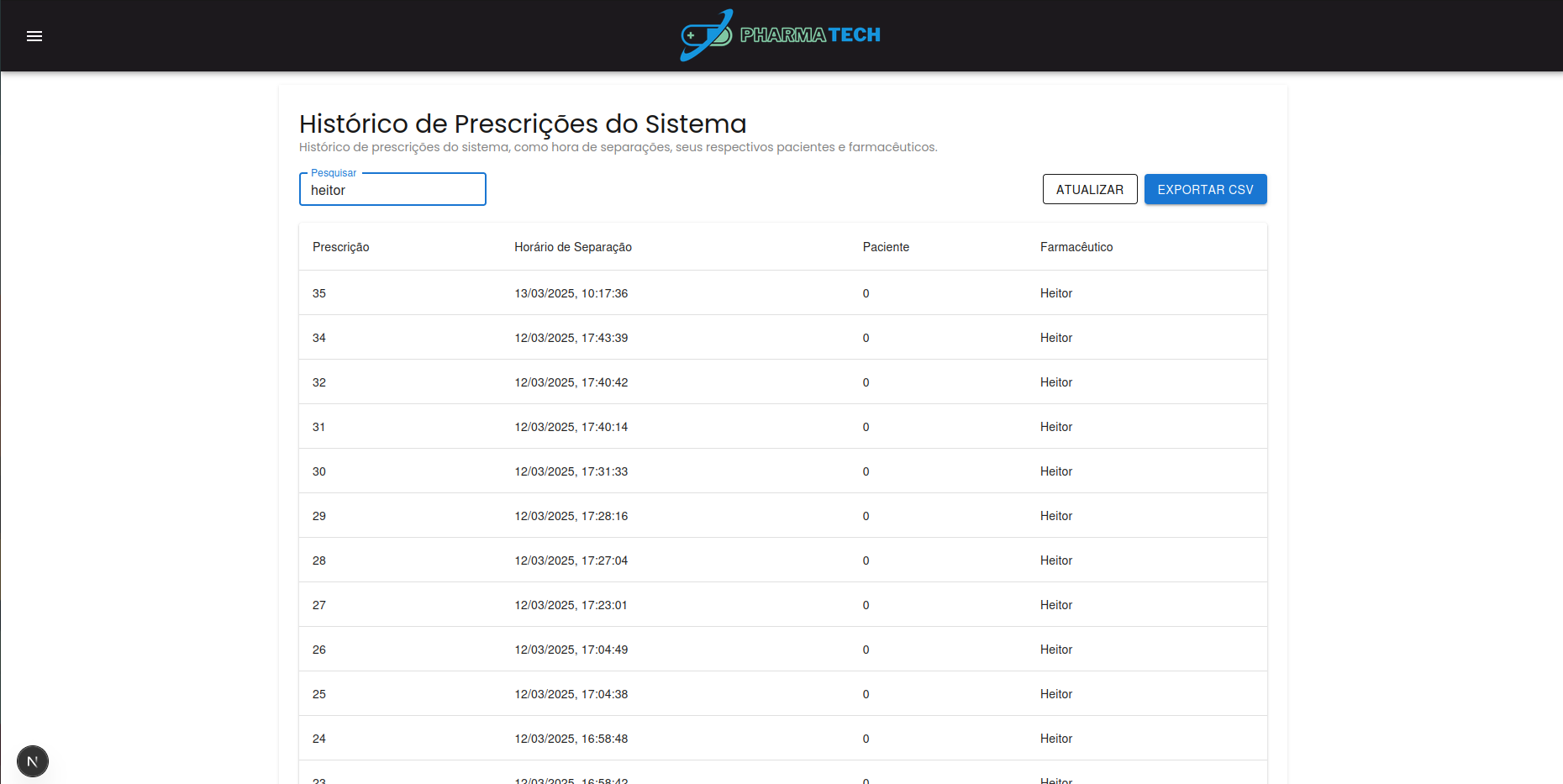Image resolution: width=1563 pixels, height=784 pixels.
Task: Select the row dated 12/03/2025, 17:23:01
Action: click(x=783, y=605)
